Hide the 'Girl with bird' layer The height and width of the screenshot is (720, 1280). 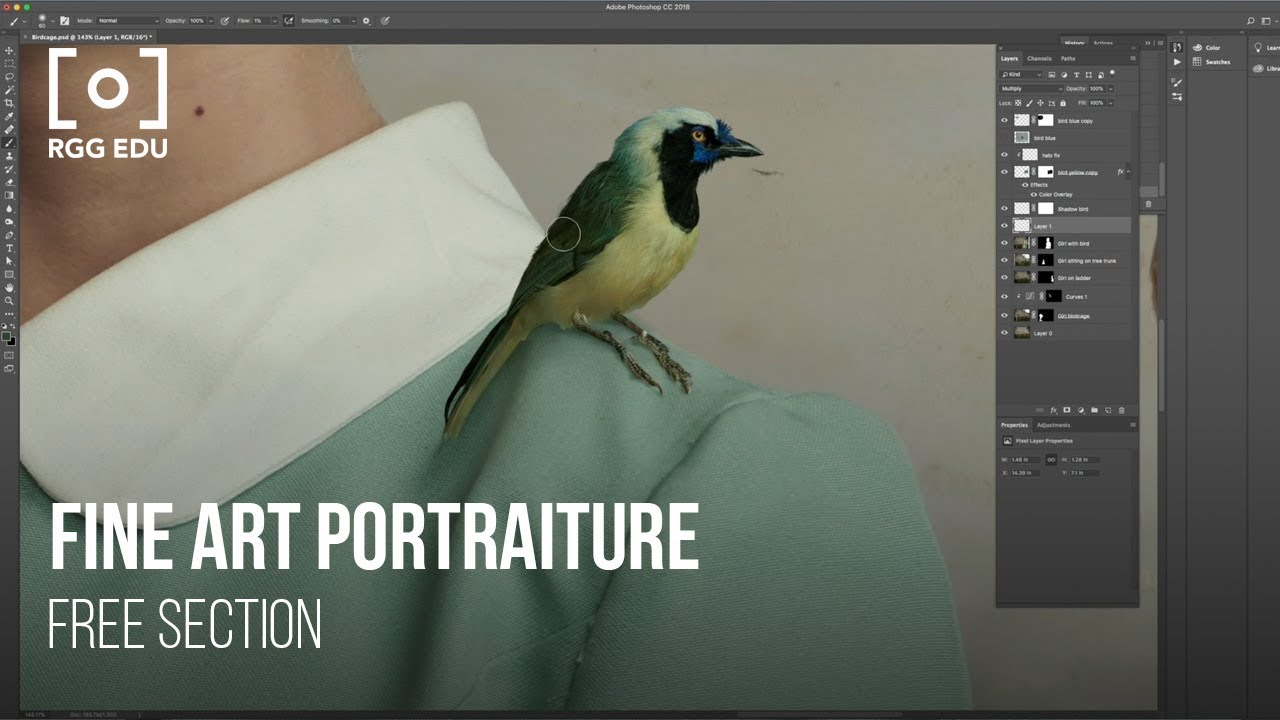(x=1005, y=243)
